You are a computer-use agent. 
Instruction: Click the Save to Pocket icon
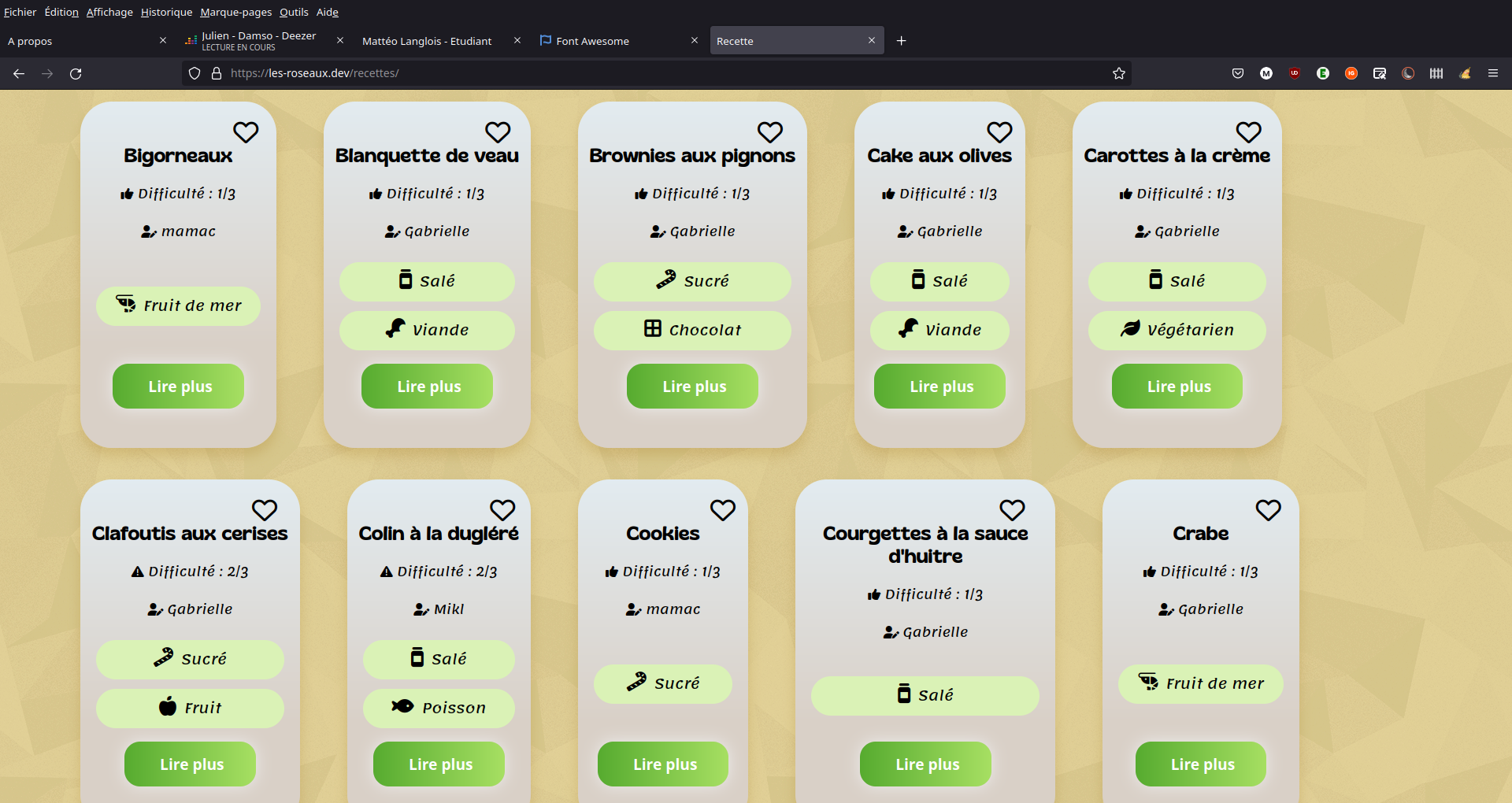pyautogui.click(x=1237, y=73)
